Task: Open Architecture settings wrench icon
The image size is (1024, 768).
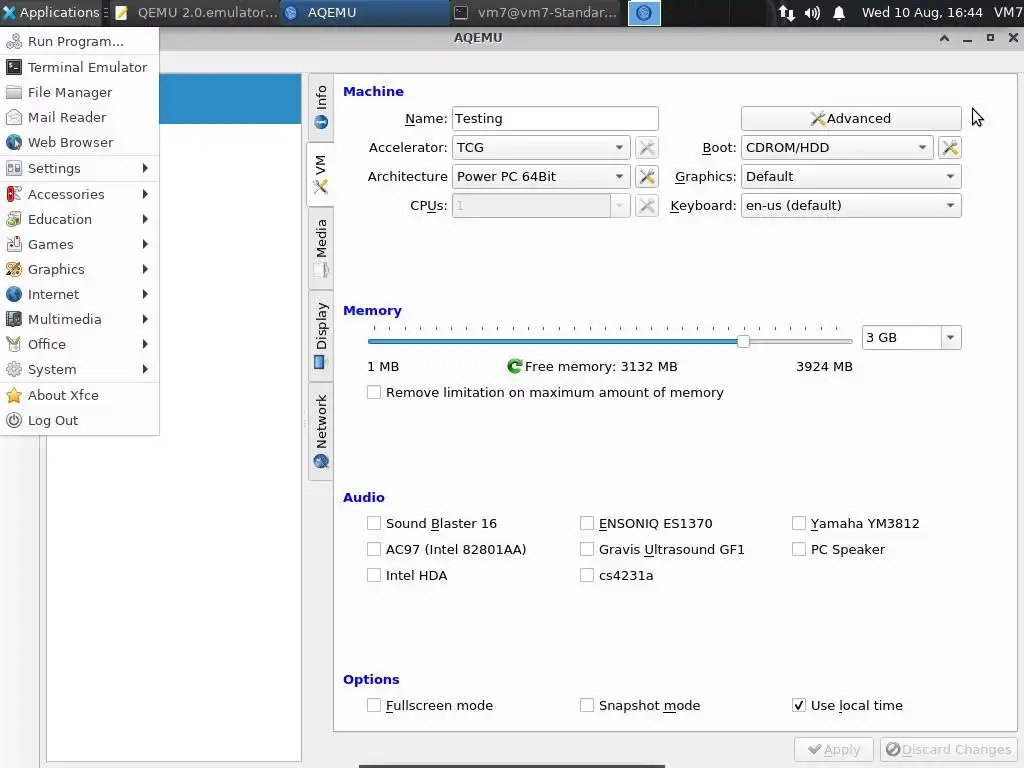Action: [x=647, y=176]
